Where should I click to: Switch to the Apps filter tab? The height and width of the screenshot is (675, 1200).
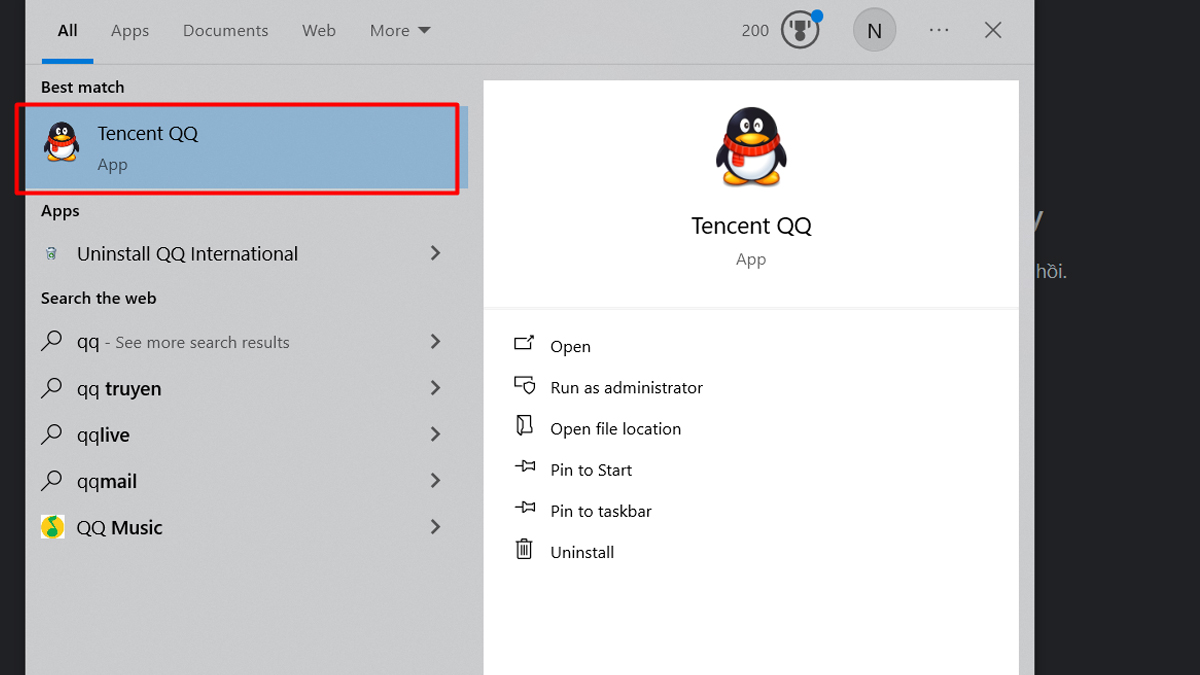130,31
